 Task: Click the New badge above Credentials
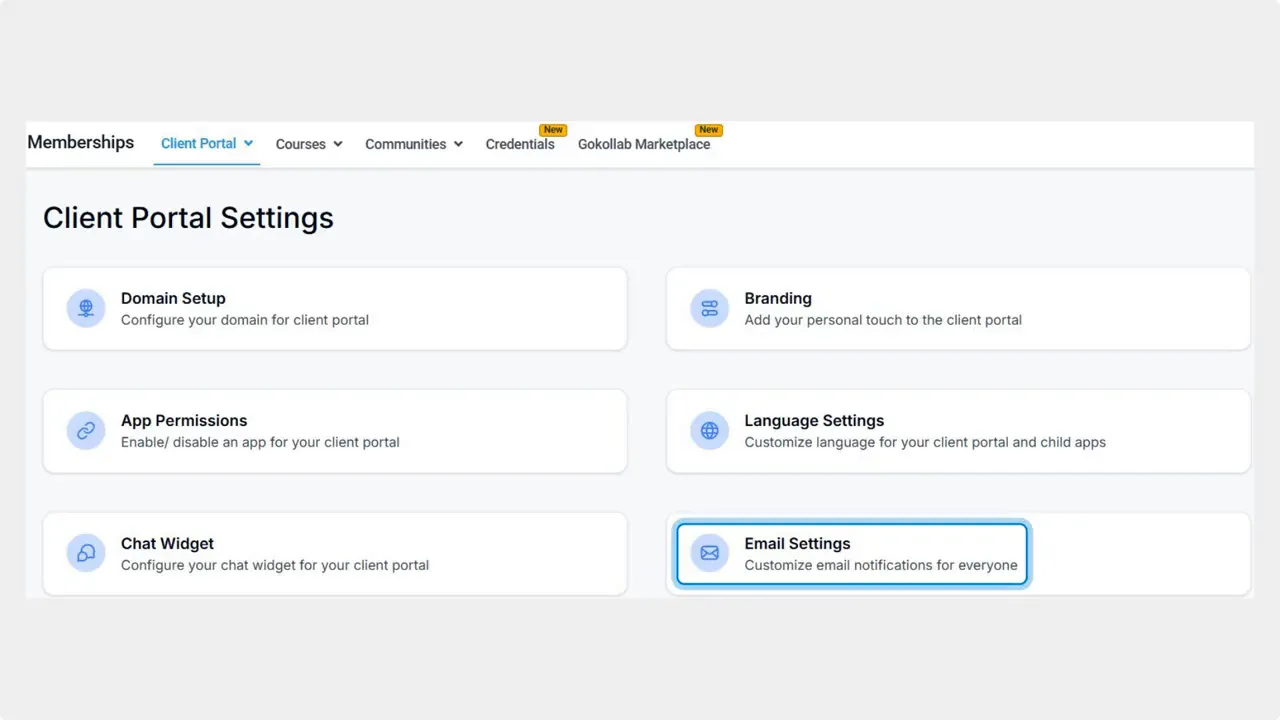553,129
